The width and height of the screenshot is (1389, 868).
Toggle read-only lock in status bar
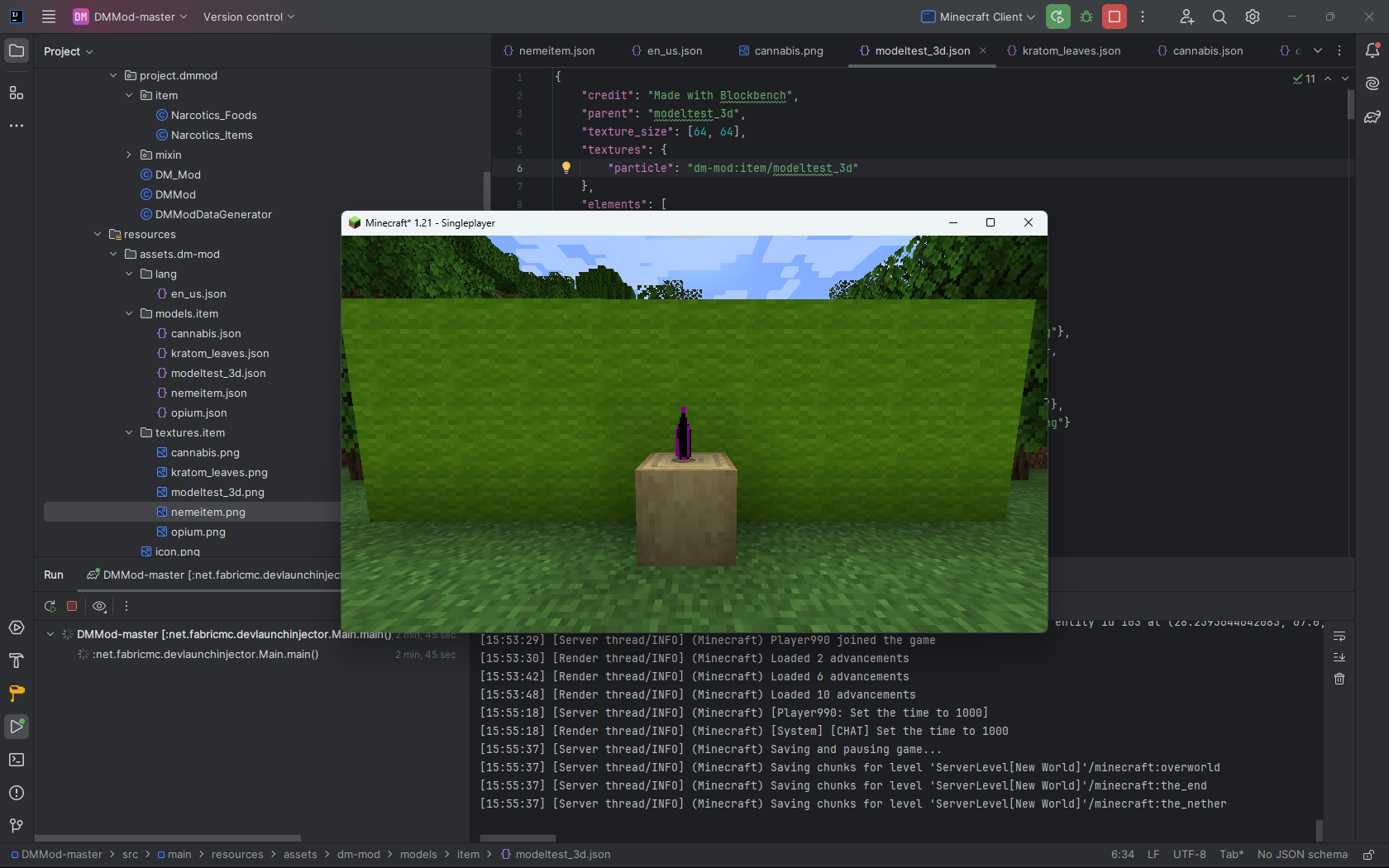(1369, 855)
